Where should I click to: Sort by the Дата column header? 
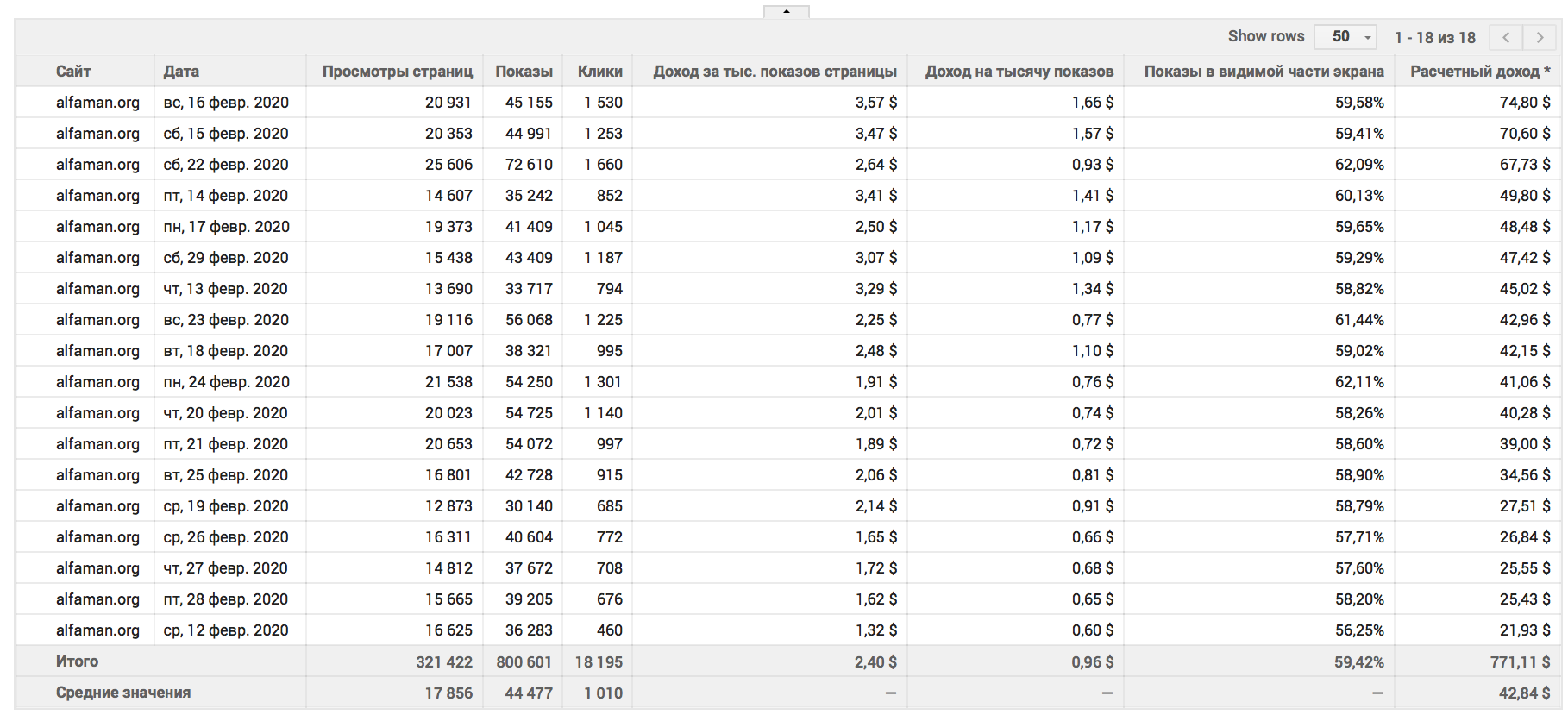(181, 72)
